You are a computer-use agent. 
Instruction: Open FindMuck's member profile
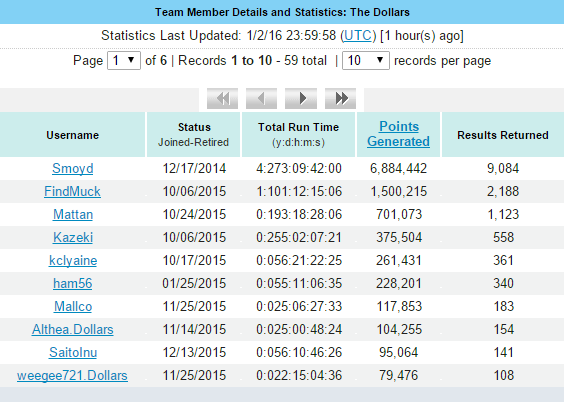[x=72, y=191]
